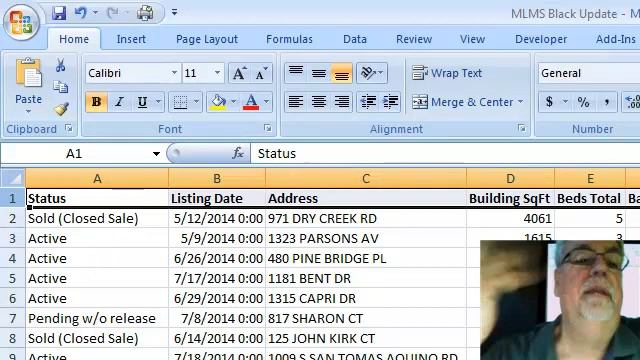
Task: Open the Office Button menu
Action: tap(21, 21)
